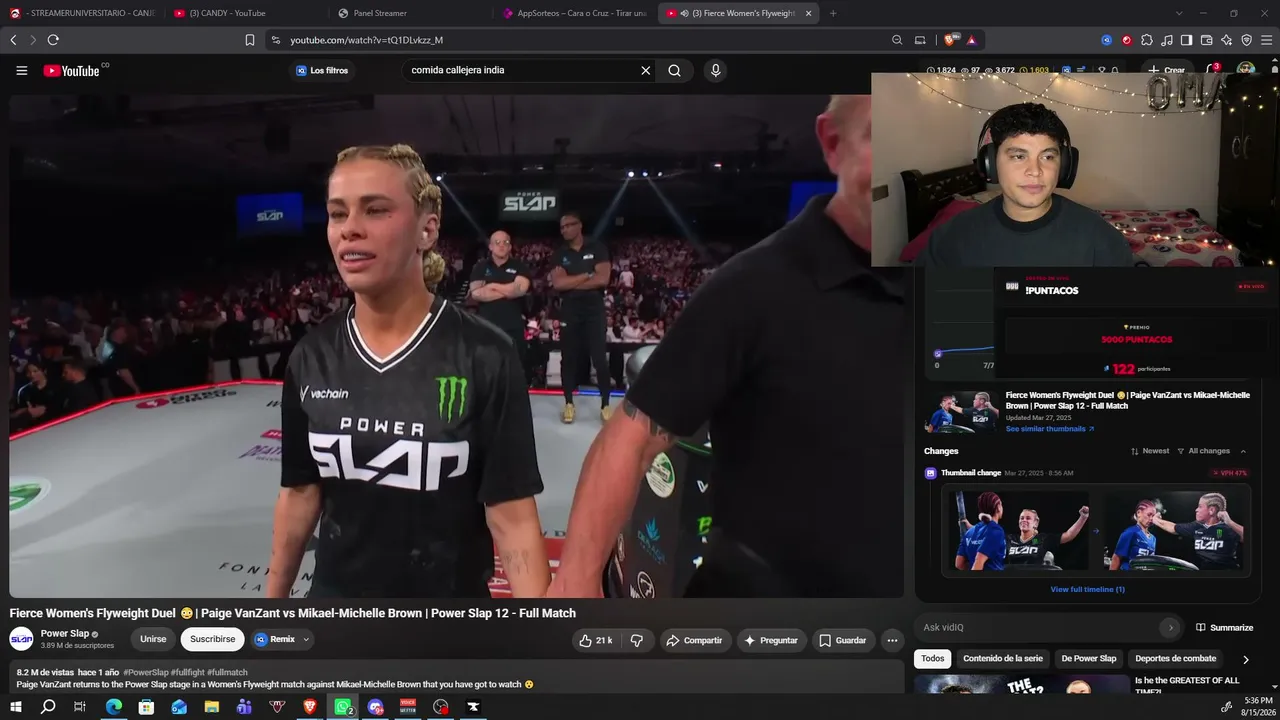Click the Crear button

1166,71
